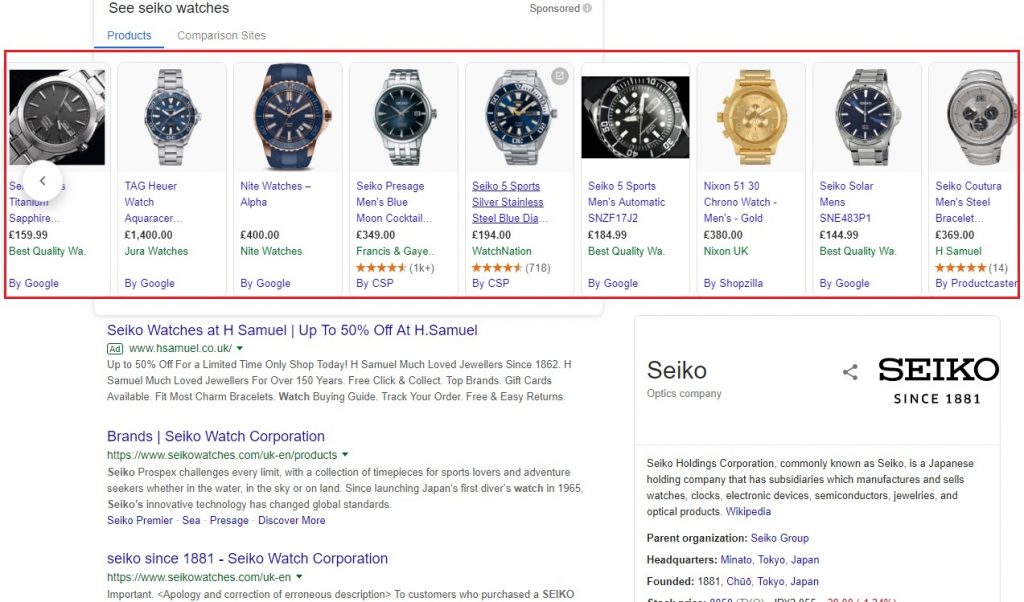Click star rating (14) on Seiko Coutura
This screenshot has height=602, width=1024.
971,268
